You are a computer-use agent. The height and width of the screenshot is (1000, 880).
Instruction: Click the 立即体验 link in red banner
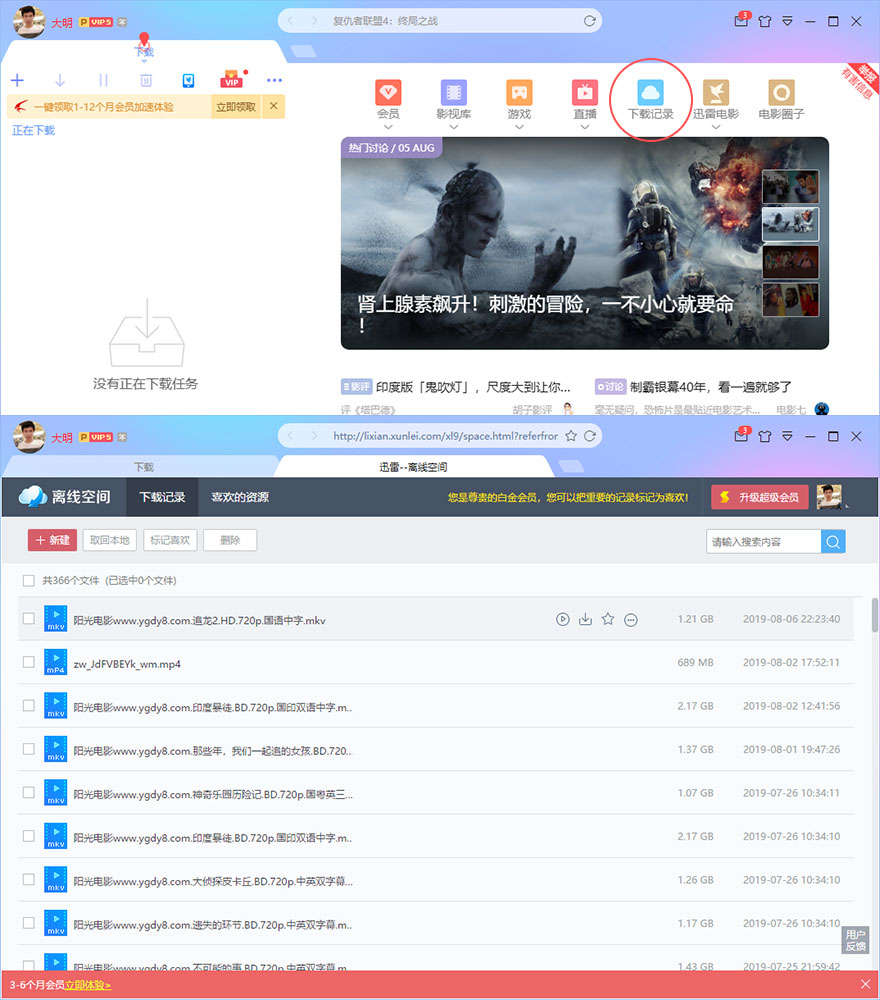tap(88, 985)
